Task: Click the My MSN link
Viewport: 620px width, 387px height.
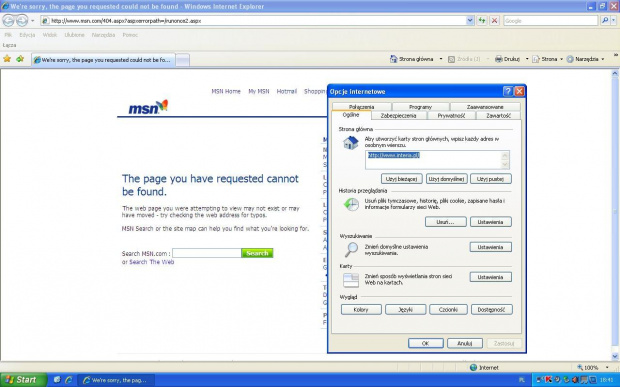Action: (259, 91)
